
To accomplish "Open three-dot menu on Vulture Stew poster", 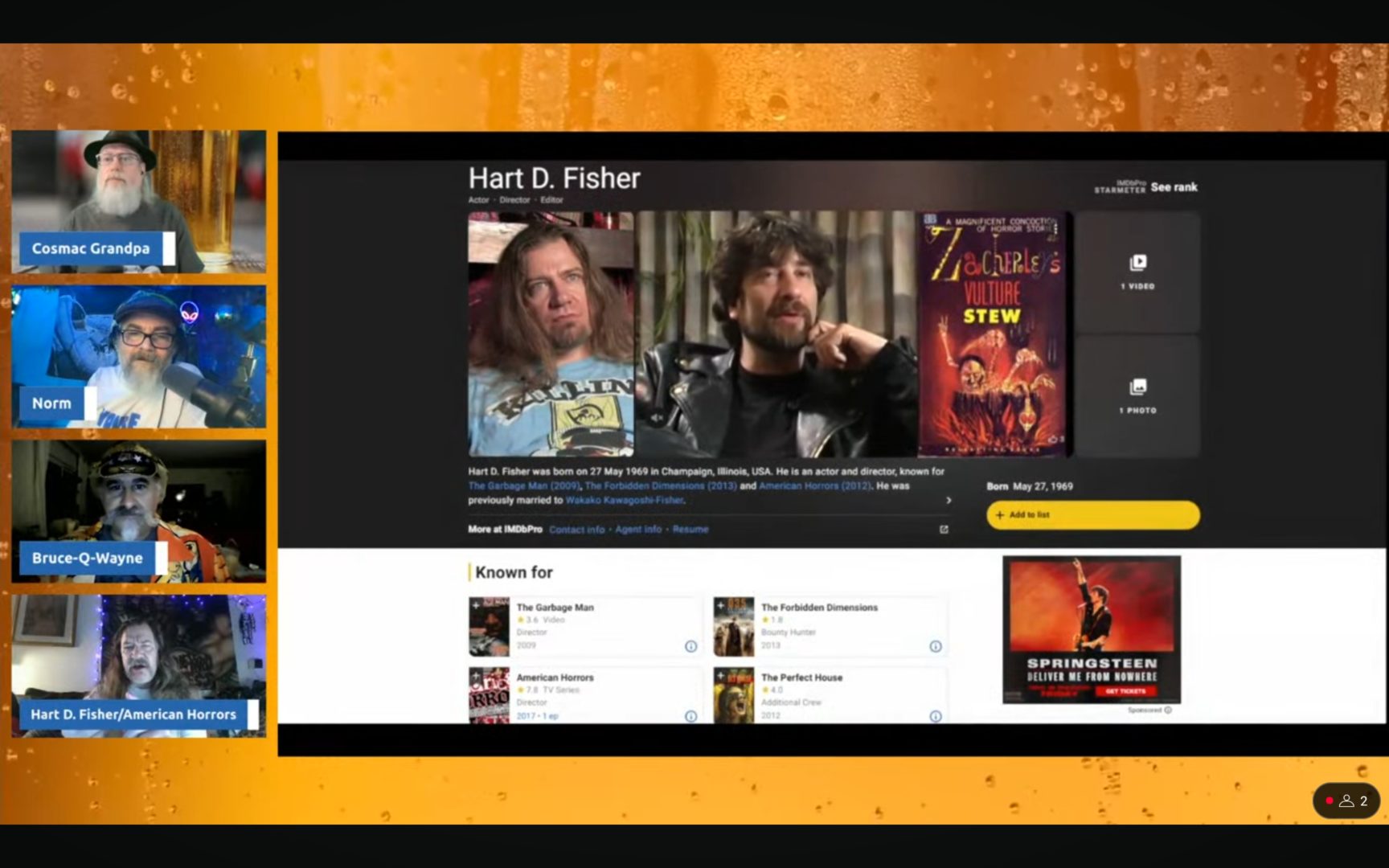I will coord(1055,228).
